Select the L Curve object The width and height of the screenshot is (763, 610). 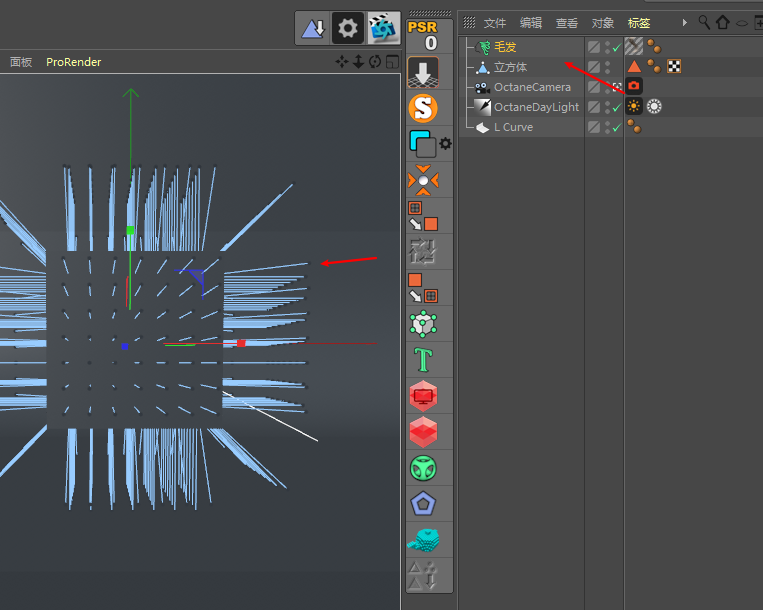coord(513,127)
